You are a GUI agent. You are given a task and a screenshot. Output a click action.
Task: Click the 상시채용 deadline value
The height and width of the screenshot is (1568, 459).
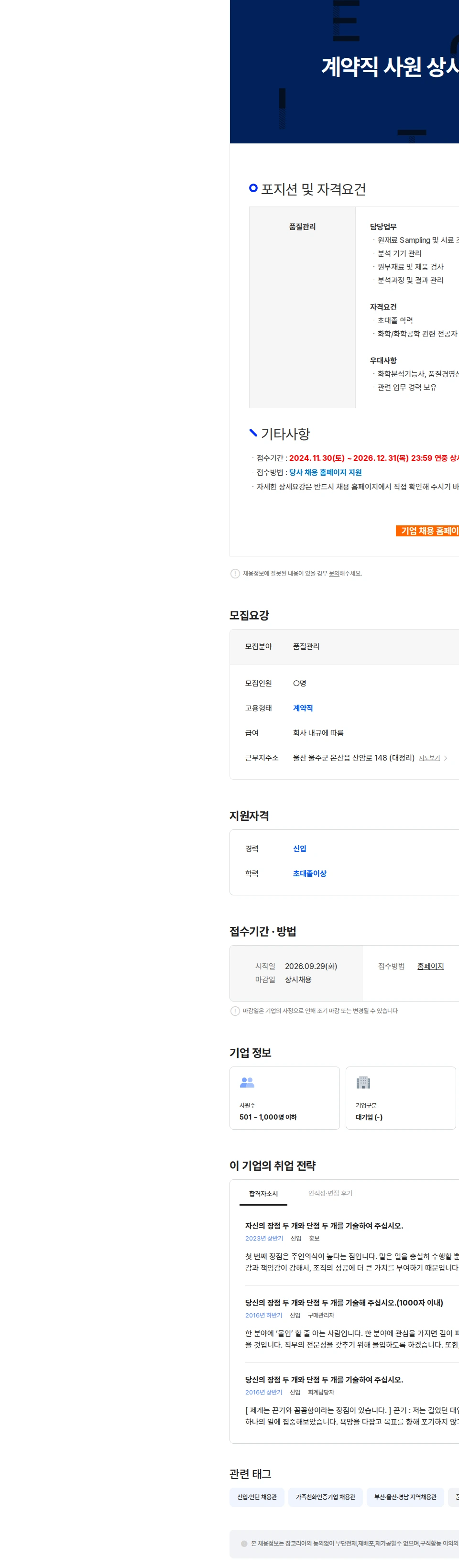pyautogui.click(x=298, y=980)
